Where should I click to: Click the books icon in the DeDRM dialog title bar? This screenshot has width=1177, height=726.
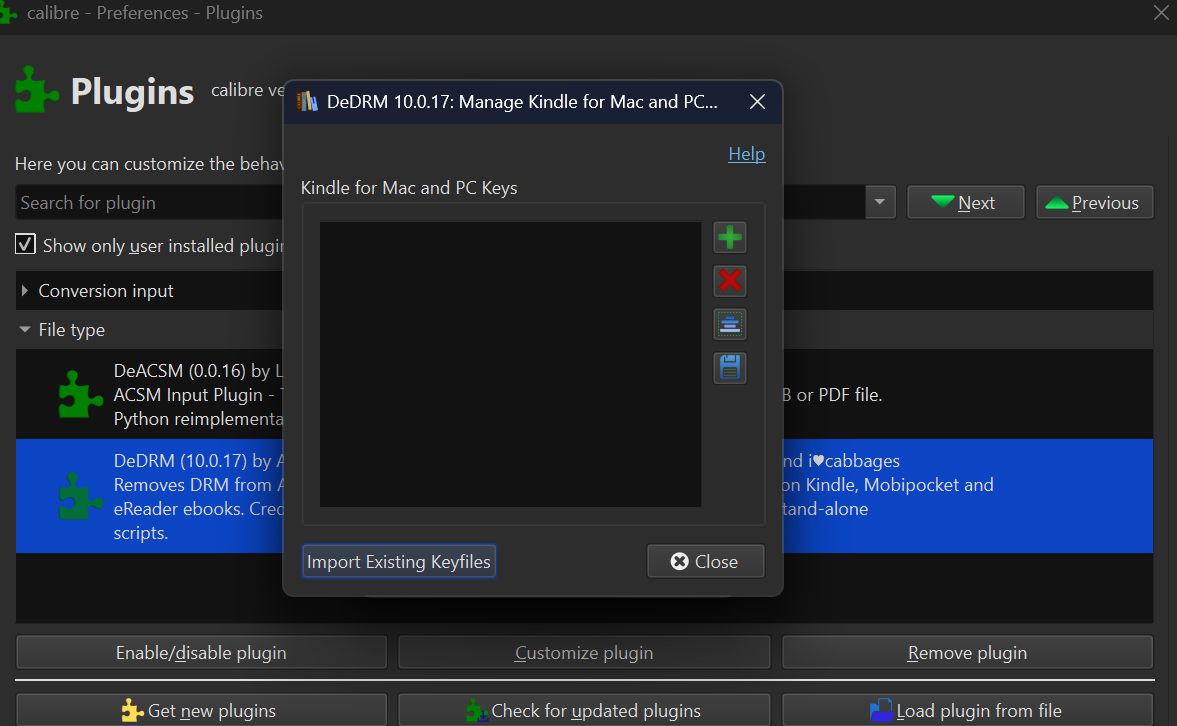[x=308, y=102]
